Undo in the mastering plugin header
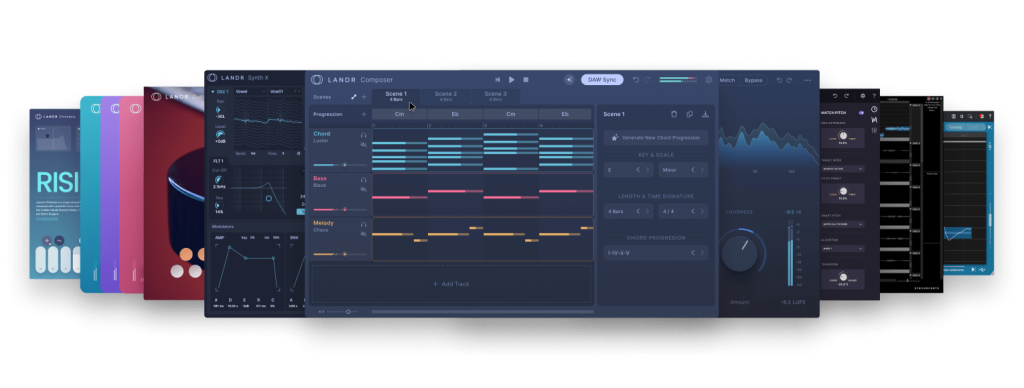The image size is (1024, 388). coord(779,80)
